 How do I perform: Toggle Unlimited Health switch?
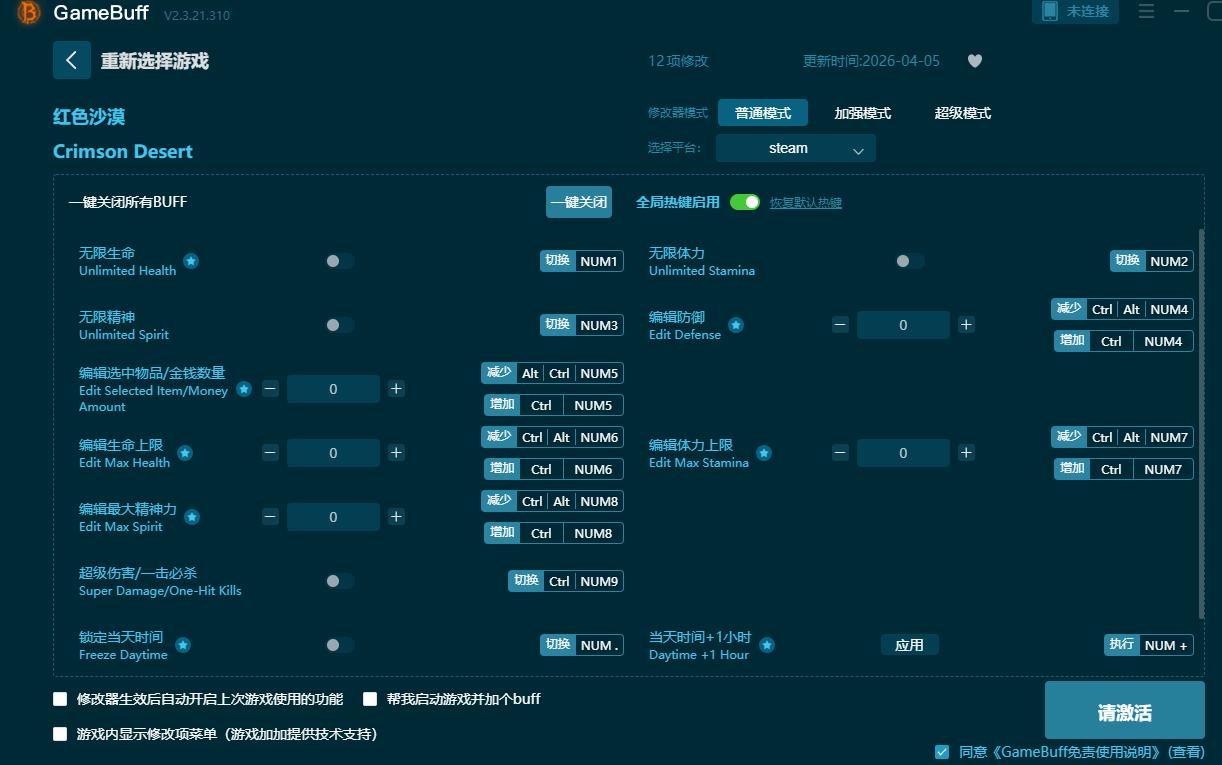point(339,261)
